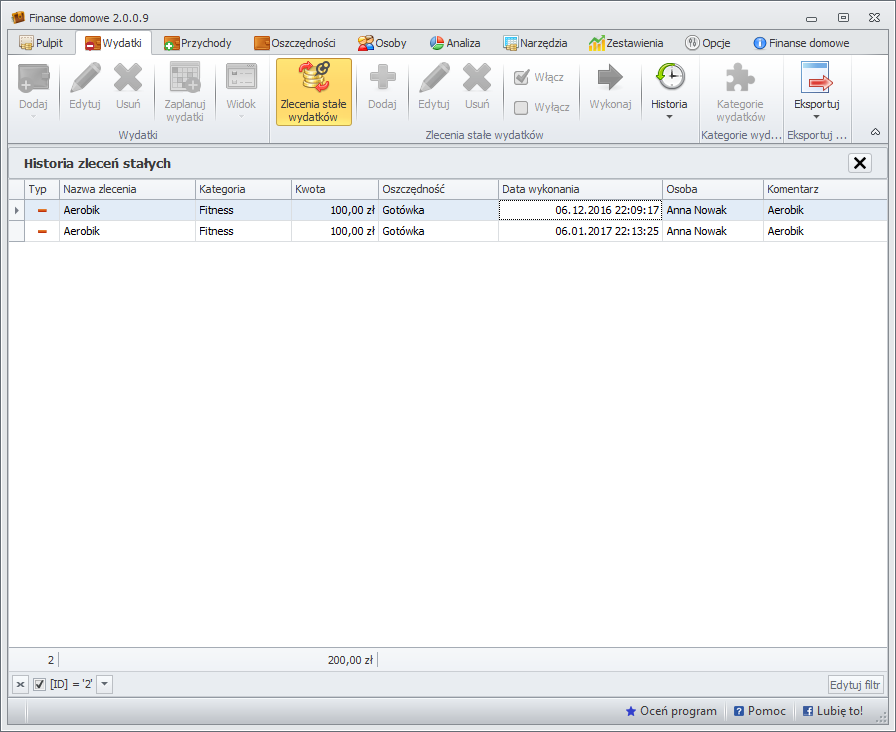The image size is (896, 732).
Task: Sort by the Data wykonania column header
Action: (x=579, y=189)
